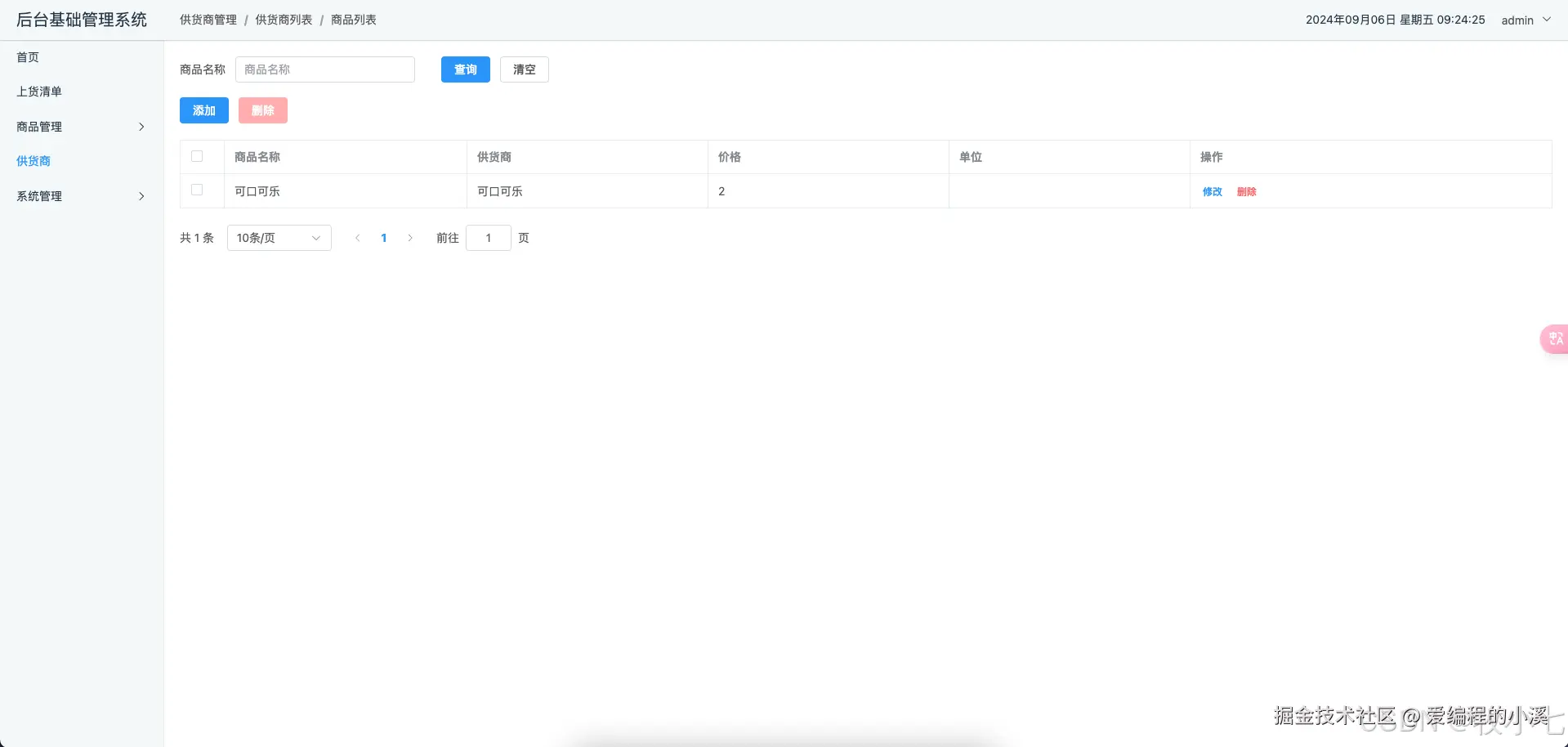Open the translation widget on right edge
Image resolution: width=1568 pixels, height=747 pixels.
click(x=1555, y=338)
